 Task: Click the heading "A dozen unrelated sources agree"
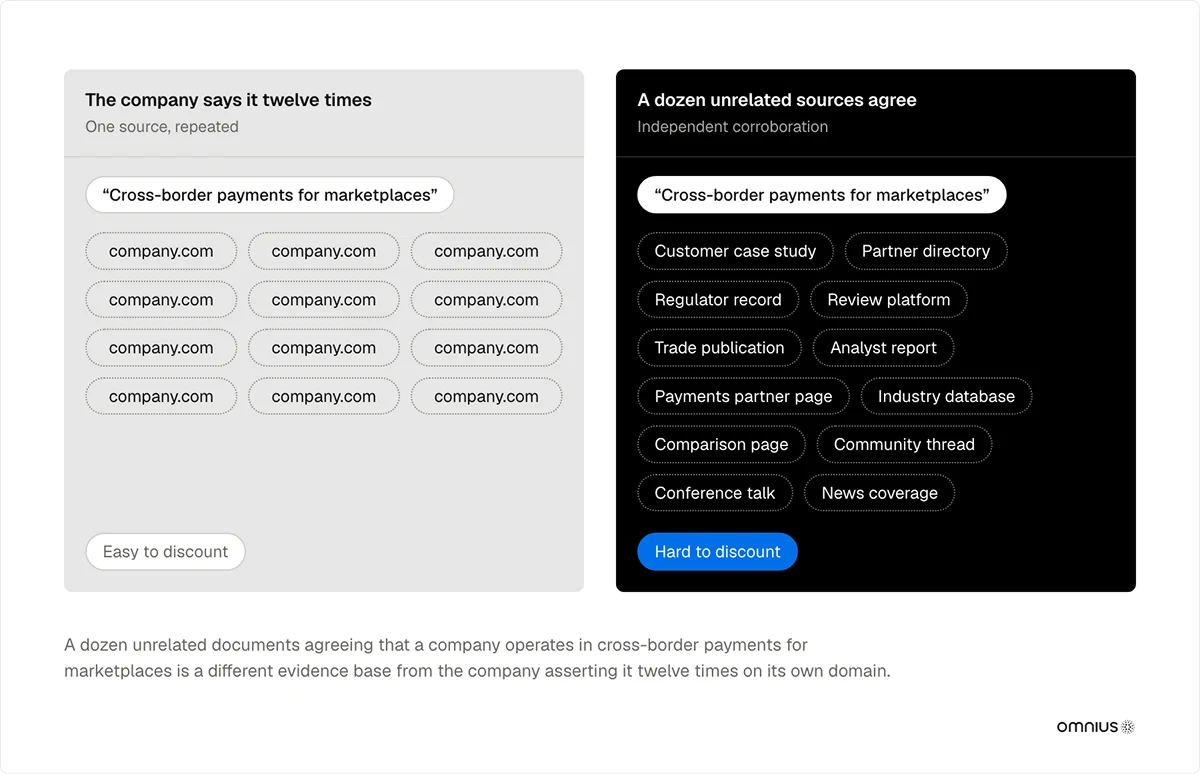pyautogui.click(x=777, y=100)
